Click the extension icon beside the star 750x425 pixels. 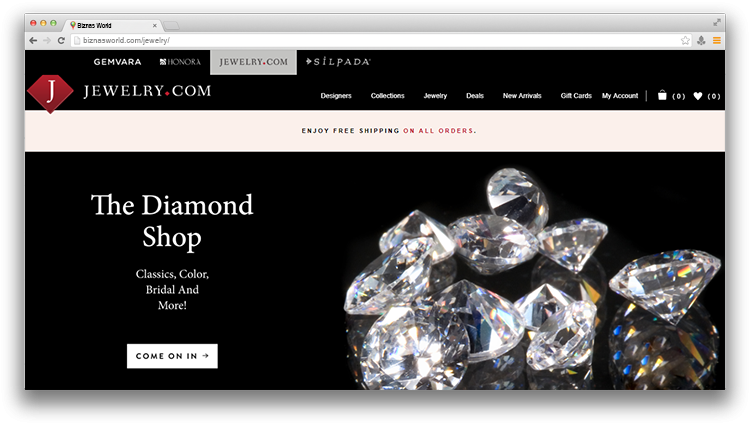coord(701,41)
